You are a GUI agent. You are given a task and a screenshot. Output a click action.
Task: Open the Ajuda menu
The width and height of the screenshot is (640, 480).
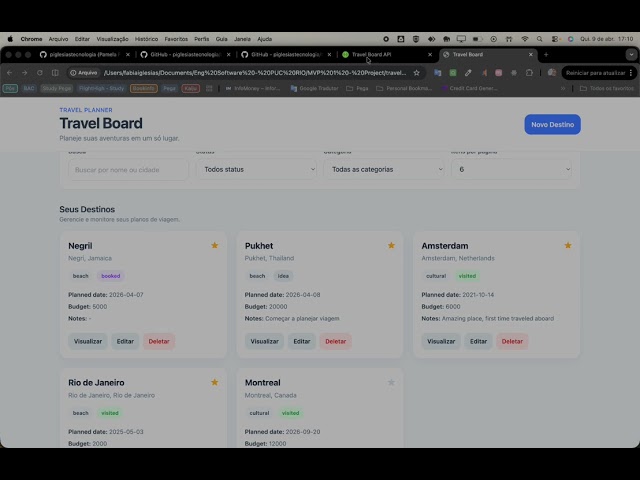(264, 39)
